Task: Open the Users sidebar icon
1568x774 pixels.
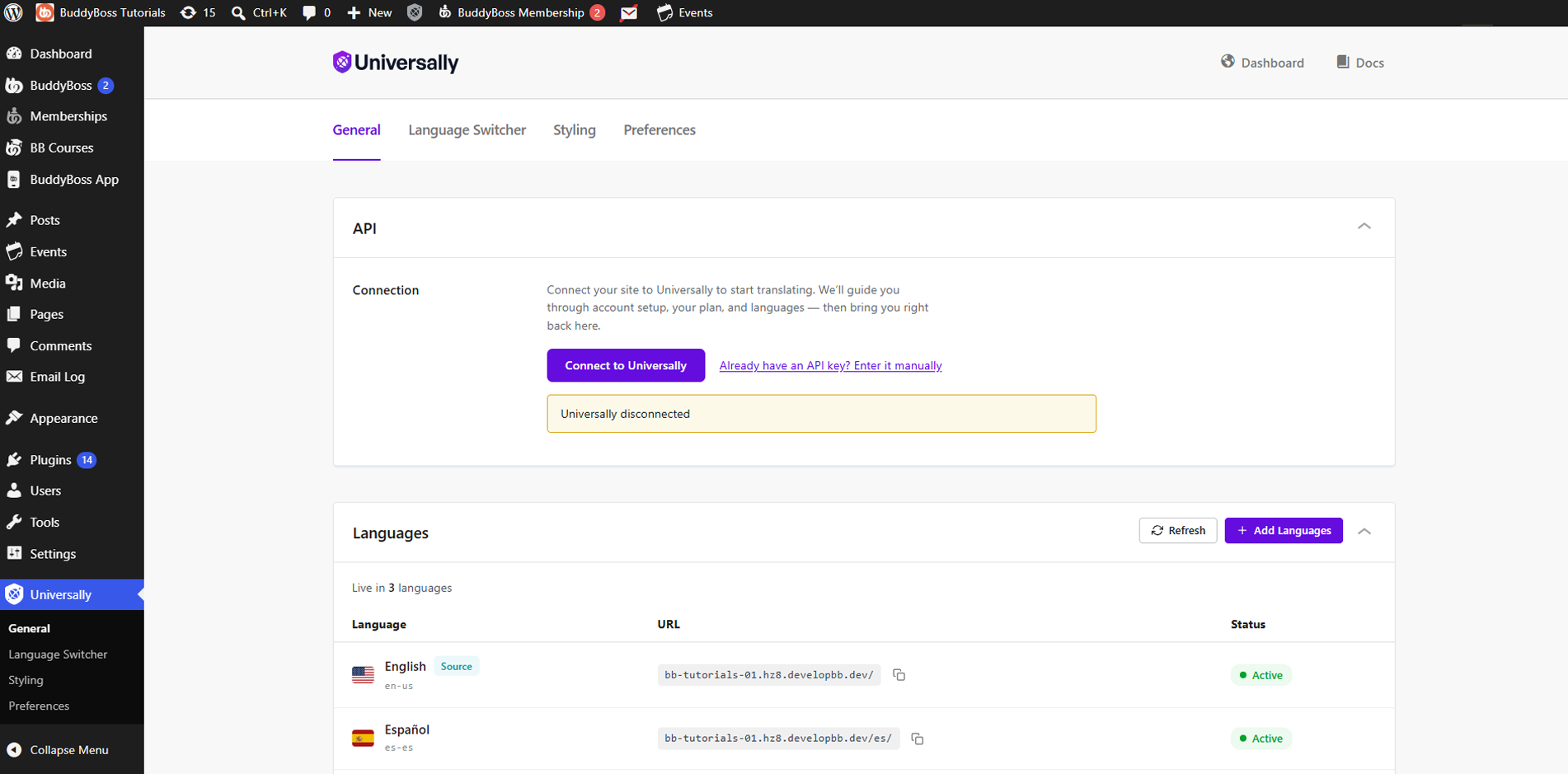Action: pyautogui.click(x=14, y=490)
